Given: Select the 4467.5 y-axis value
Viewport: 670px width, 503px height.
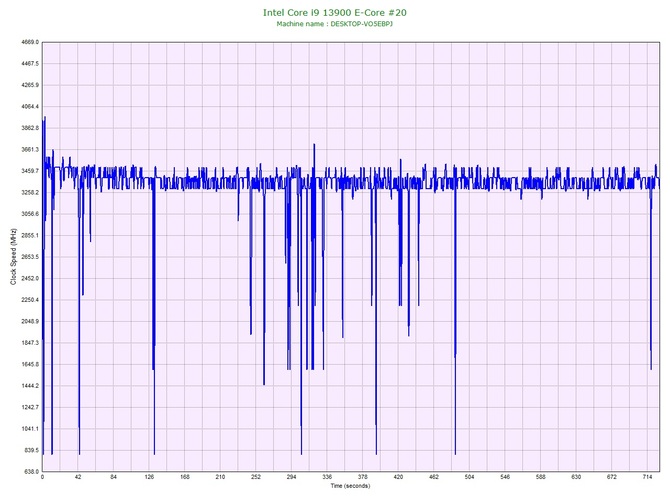Looking at the screenshot, I should 30,63.
